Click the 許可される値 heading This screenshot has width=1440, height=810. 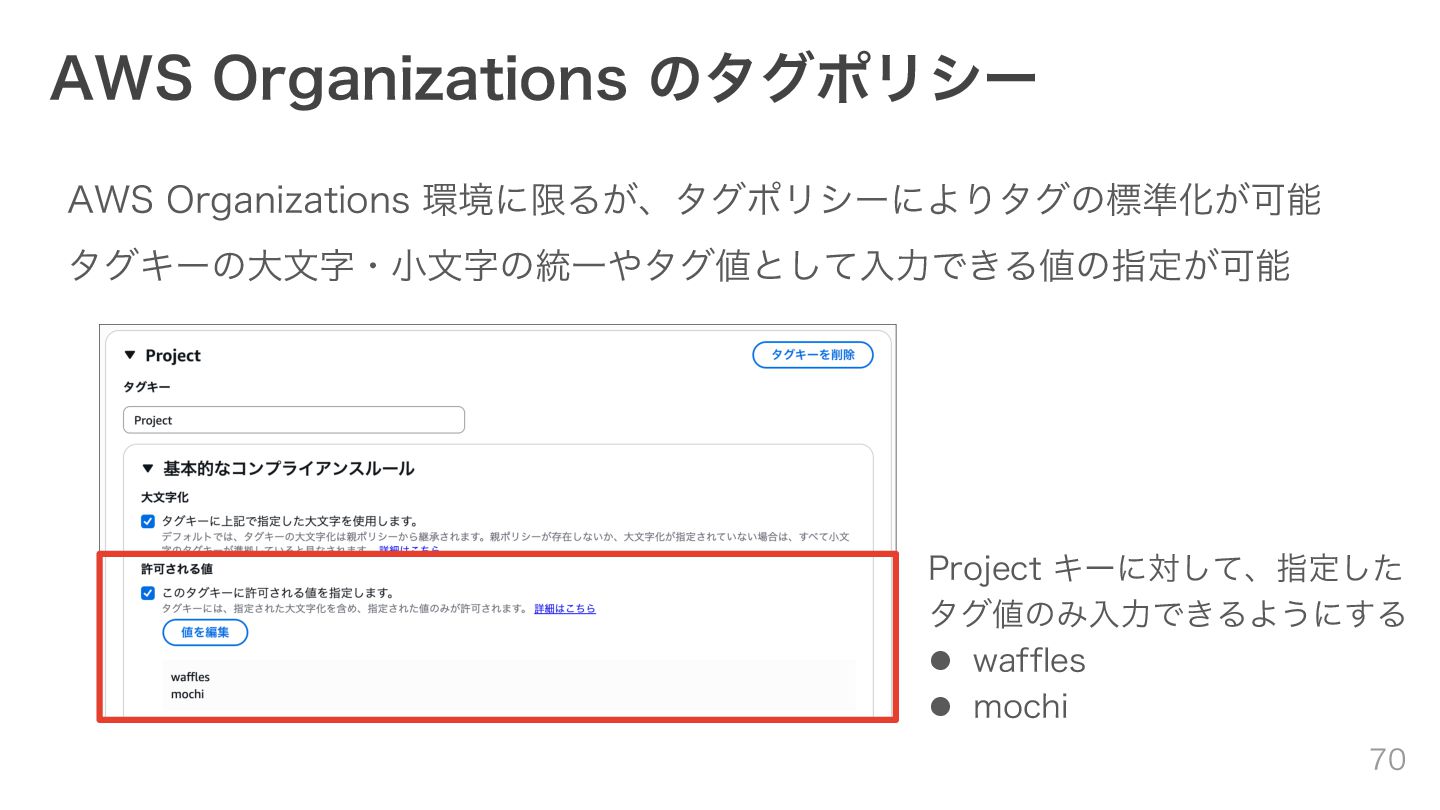coord(177,569)
